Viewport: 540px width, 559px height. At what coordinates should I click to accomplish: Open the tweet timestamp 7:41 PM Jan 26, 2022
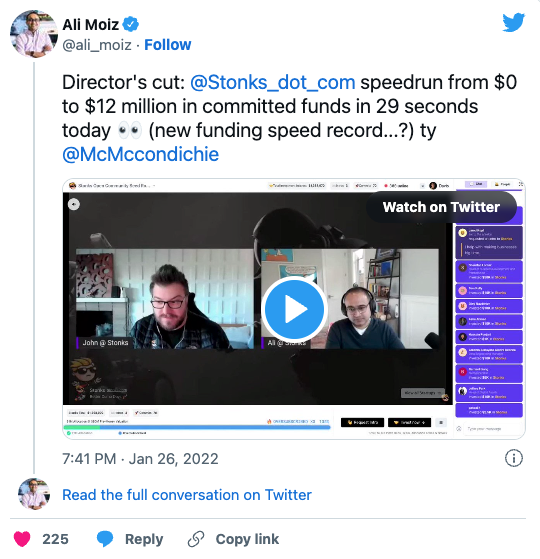pos(140,459)
